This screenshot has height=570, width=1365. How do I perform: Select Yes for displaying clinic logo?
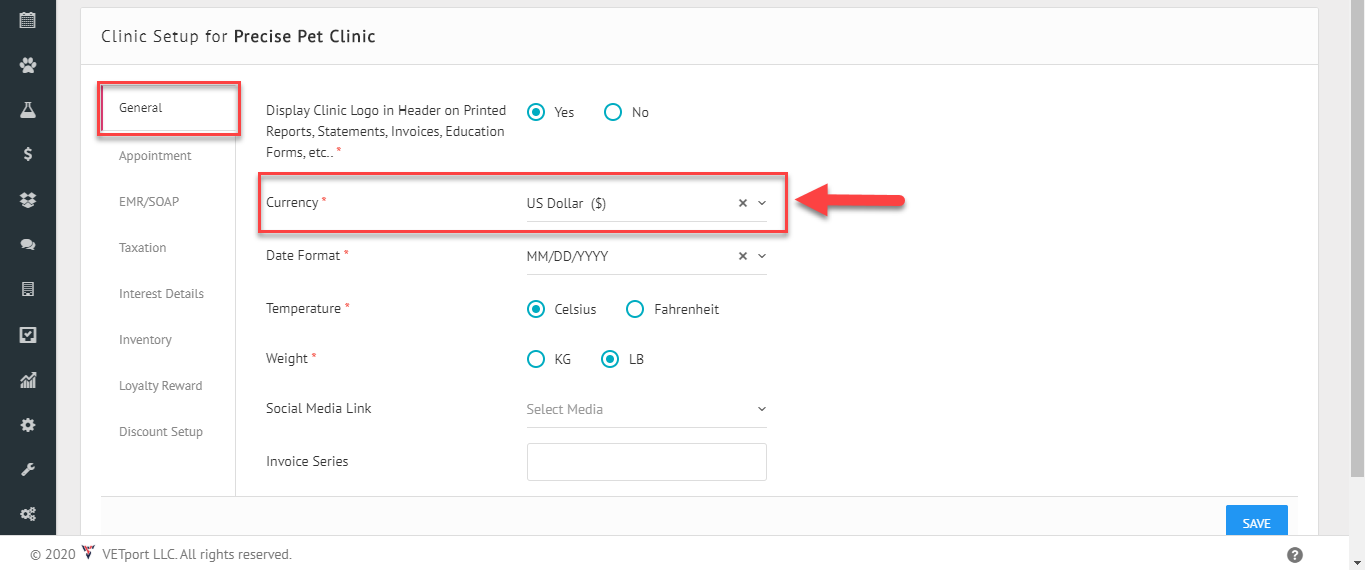coord(536,112)
